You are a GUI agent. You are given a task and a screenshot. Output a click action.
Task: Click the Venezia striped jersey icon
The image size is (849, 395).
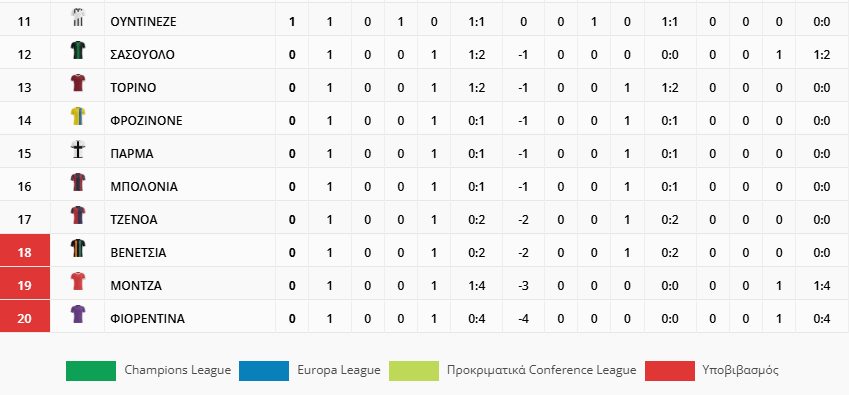(78, 248)
